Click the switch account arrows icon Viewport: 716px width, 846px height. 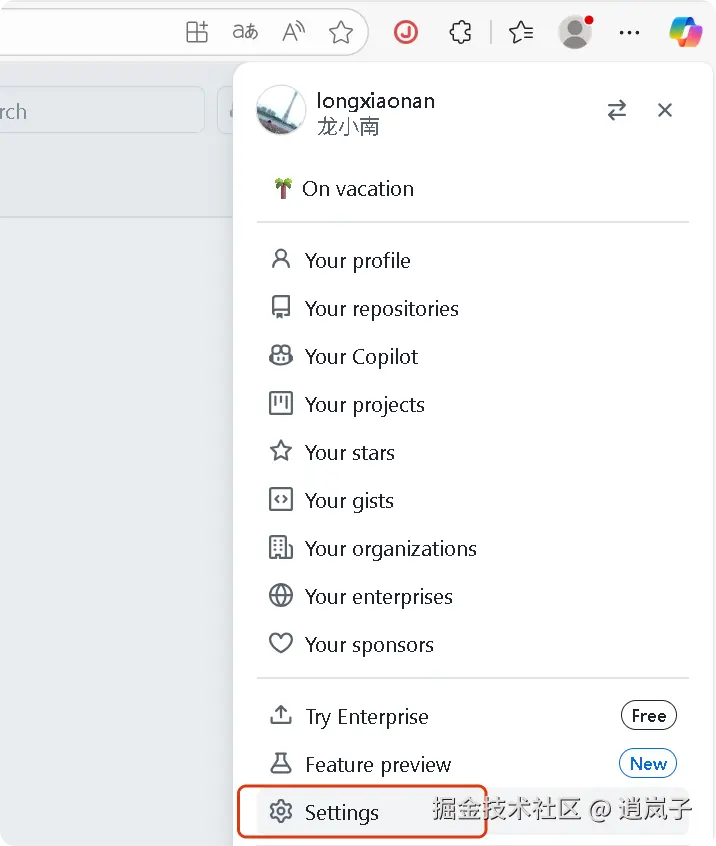click(x=617, y=110)
